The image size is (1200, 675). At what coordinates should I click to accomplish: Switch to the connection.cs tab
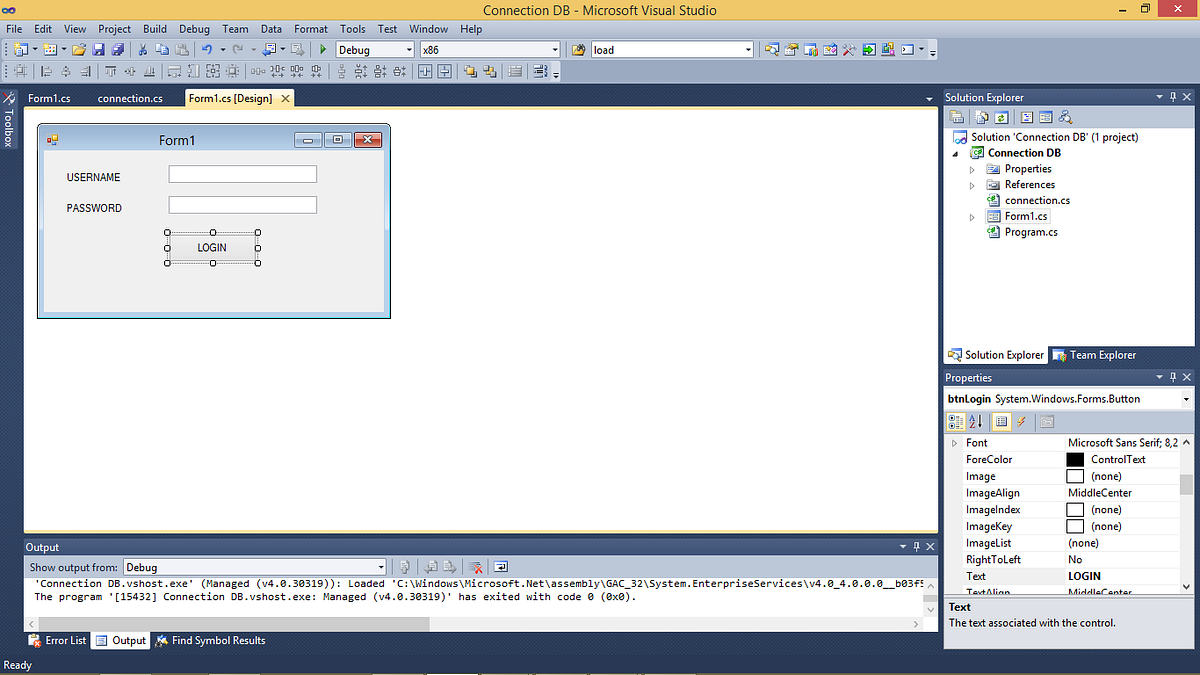coord(129,98)
